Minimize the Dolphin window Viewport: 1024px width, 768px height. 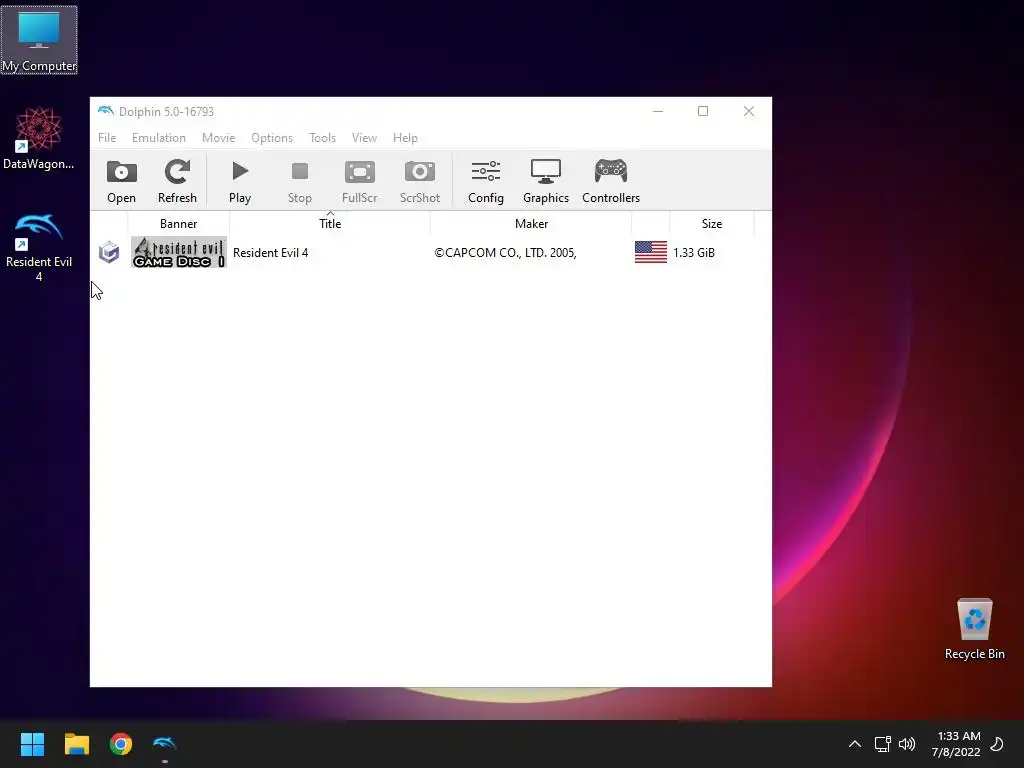click(x=658, y=111)
